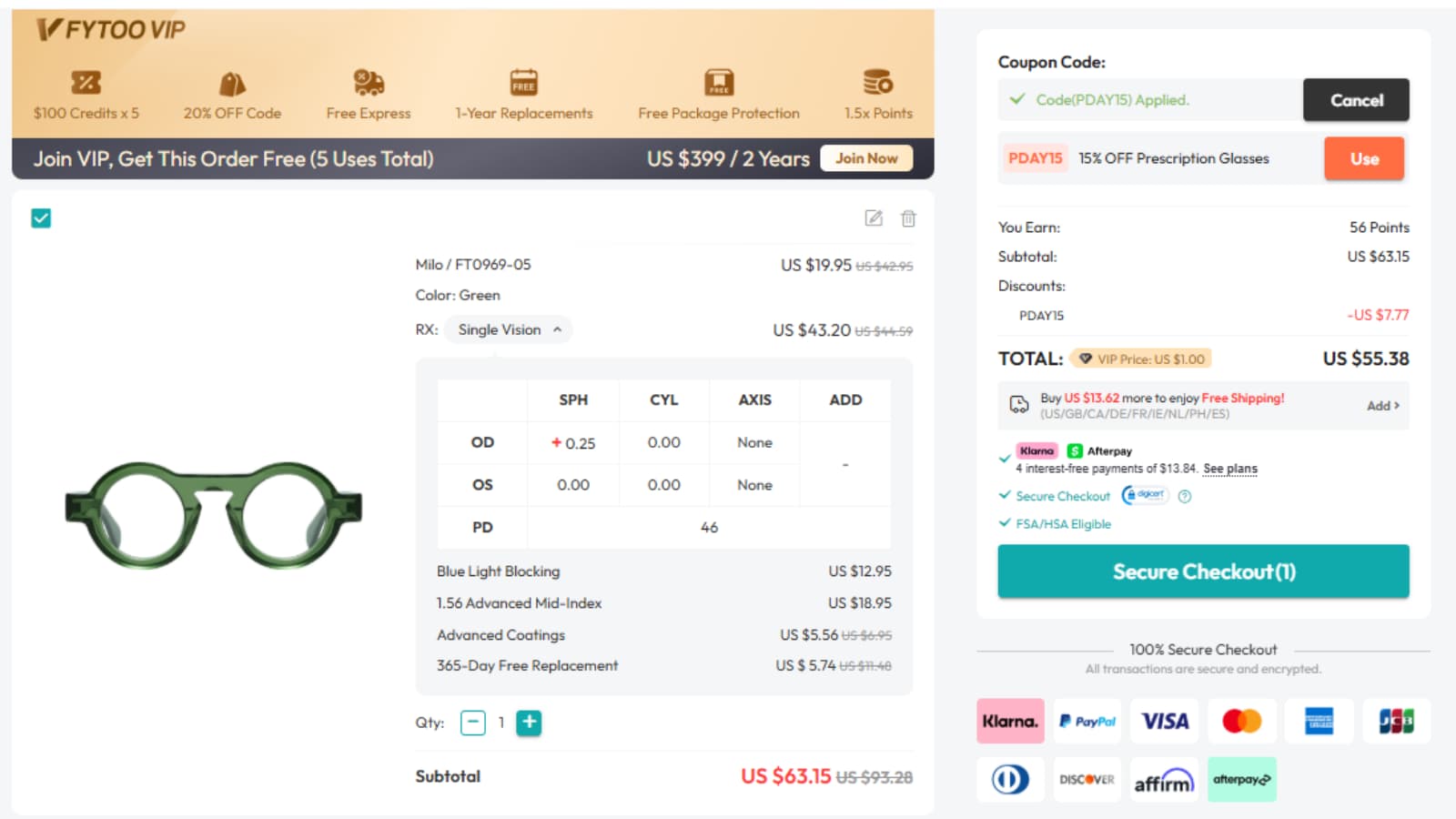The image size is (1456, 819).
Task: Select the JCB payment logo
Action: click(x=1397, y=721)
